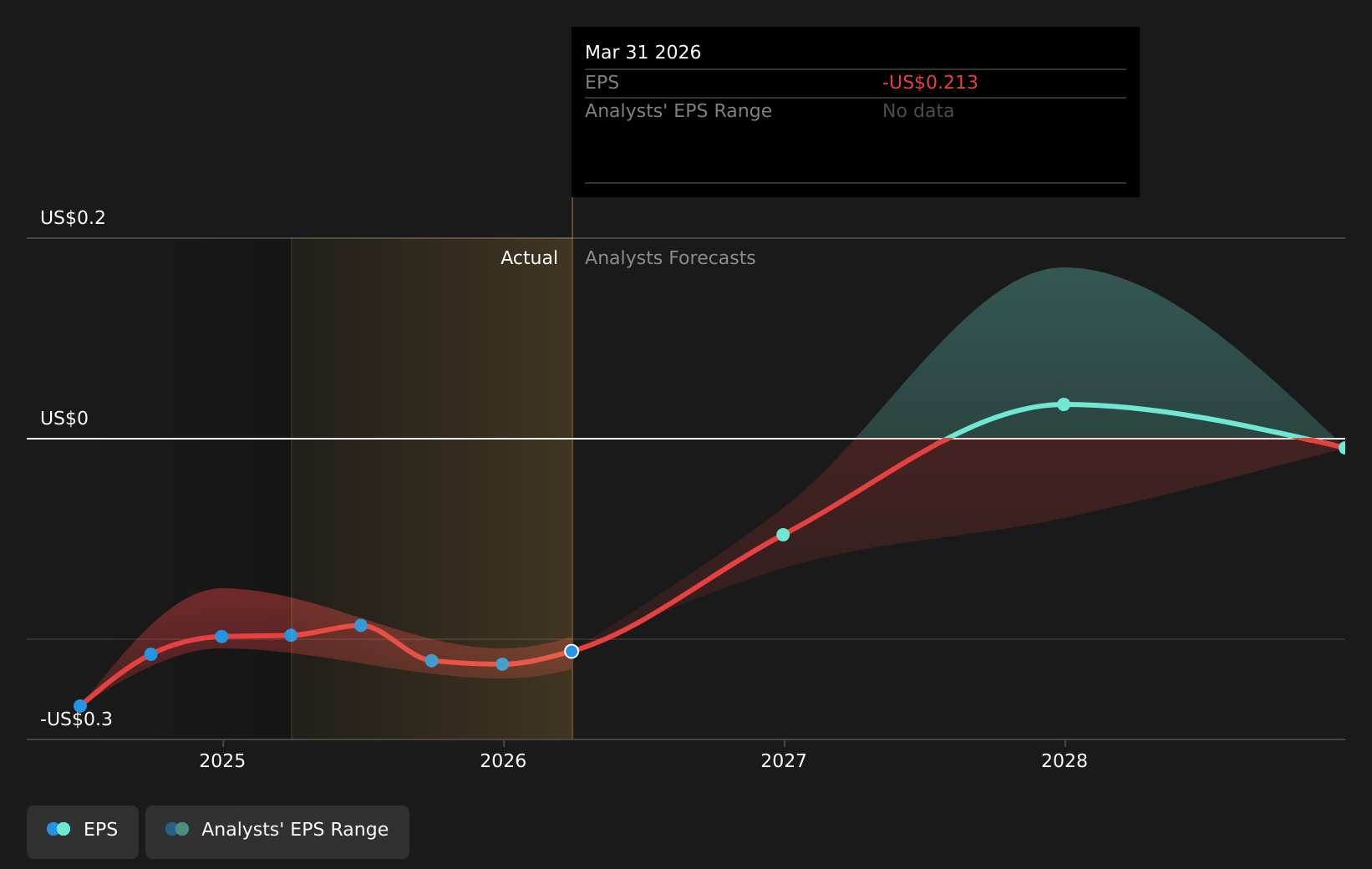Click the tooltip EPS value -US$0.213

tap(930, 83)
